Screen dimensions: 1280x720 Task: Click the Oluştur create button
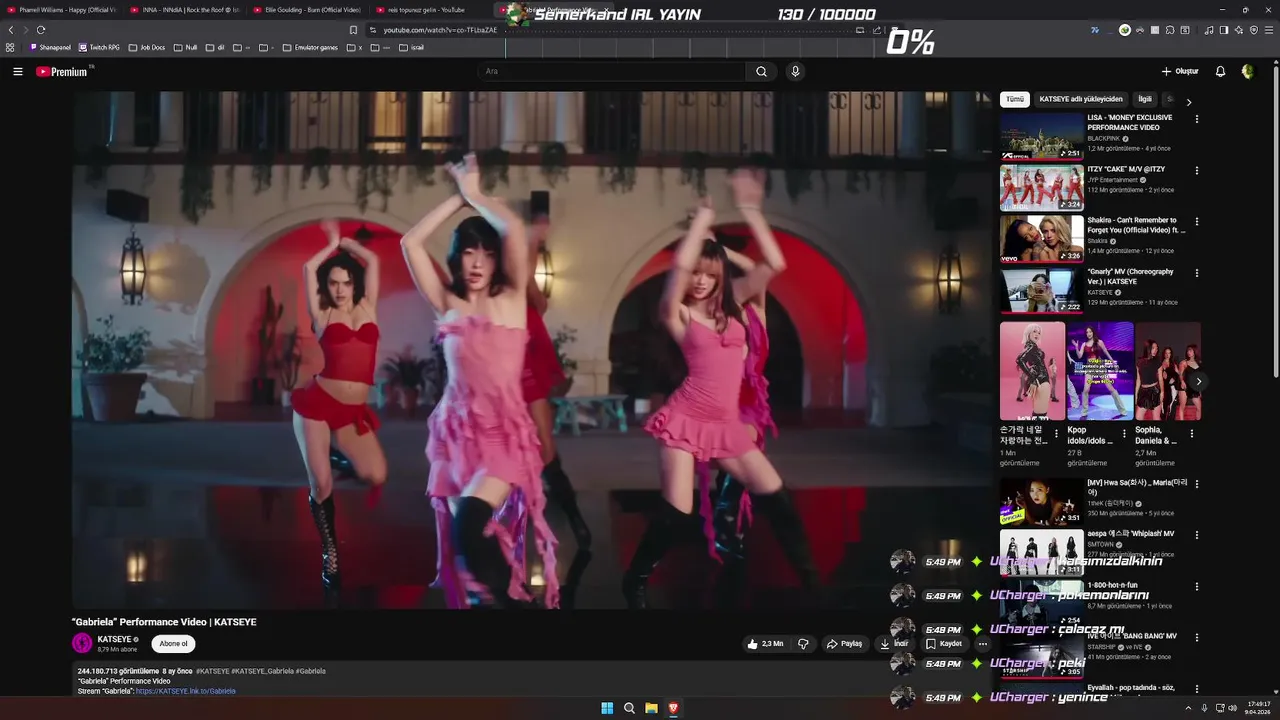[1180, 71]
